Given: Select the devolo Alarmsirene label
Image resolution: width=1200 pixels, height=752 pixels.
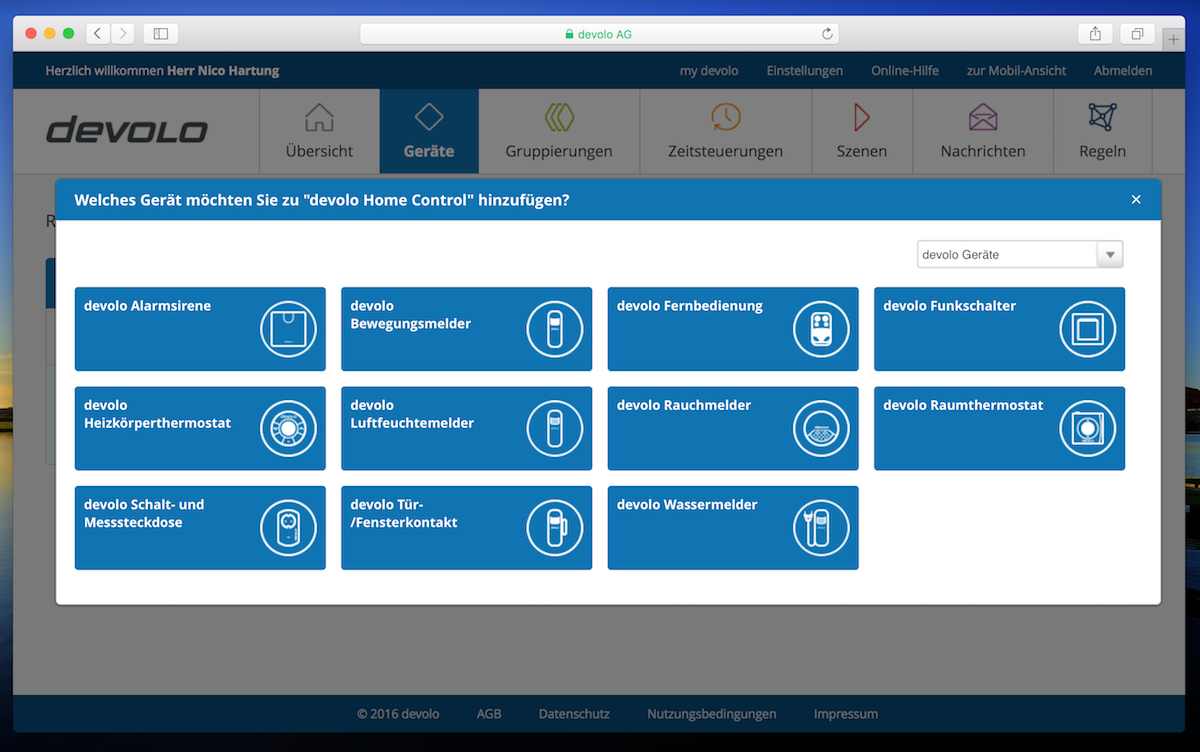Looking at the screenshot, I should coord(147,306).
